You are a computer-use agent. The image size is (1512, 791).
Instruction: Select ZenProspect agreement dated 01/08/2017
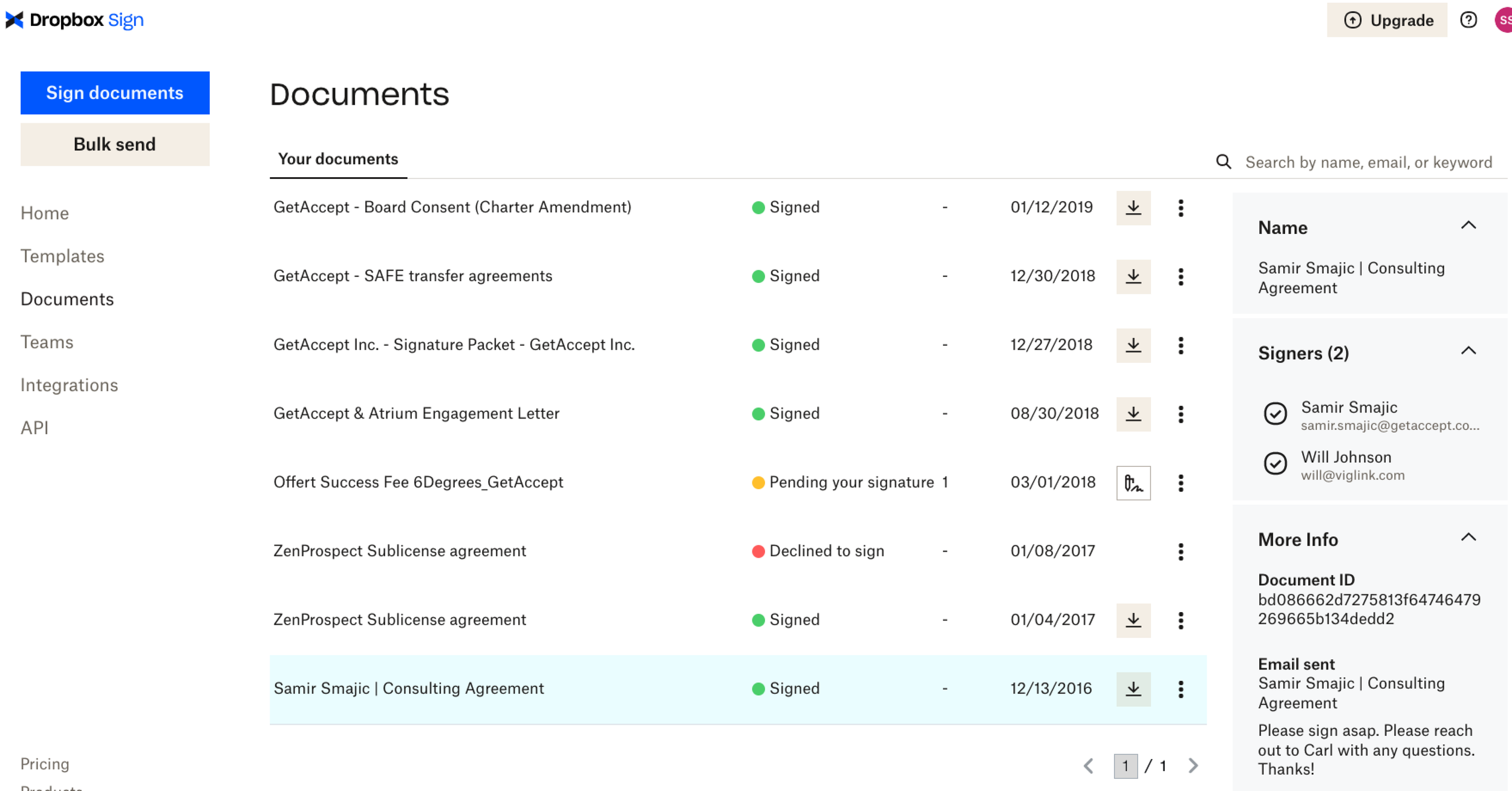[400, 551]
